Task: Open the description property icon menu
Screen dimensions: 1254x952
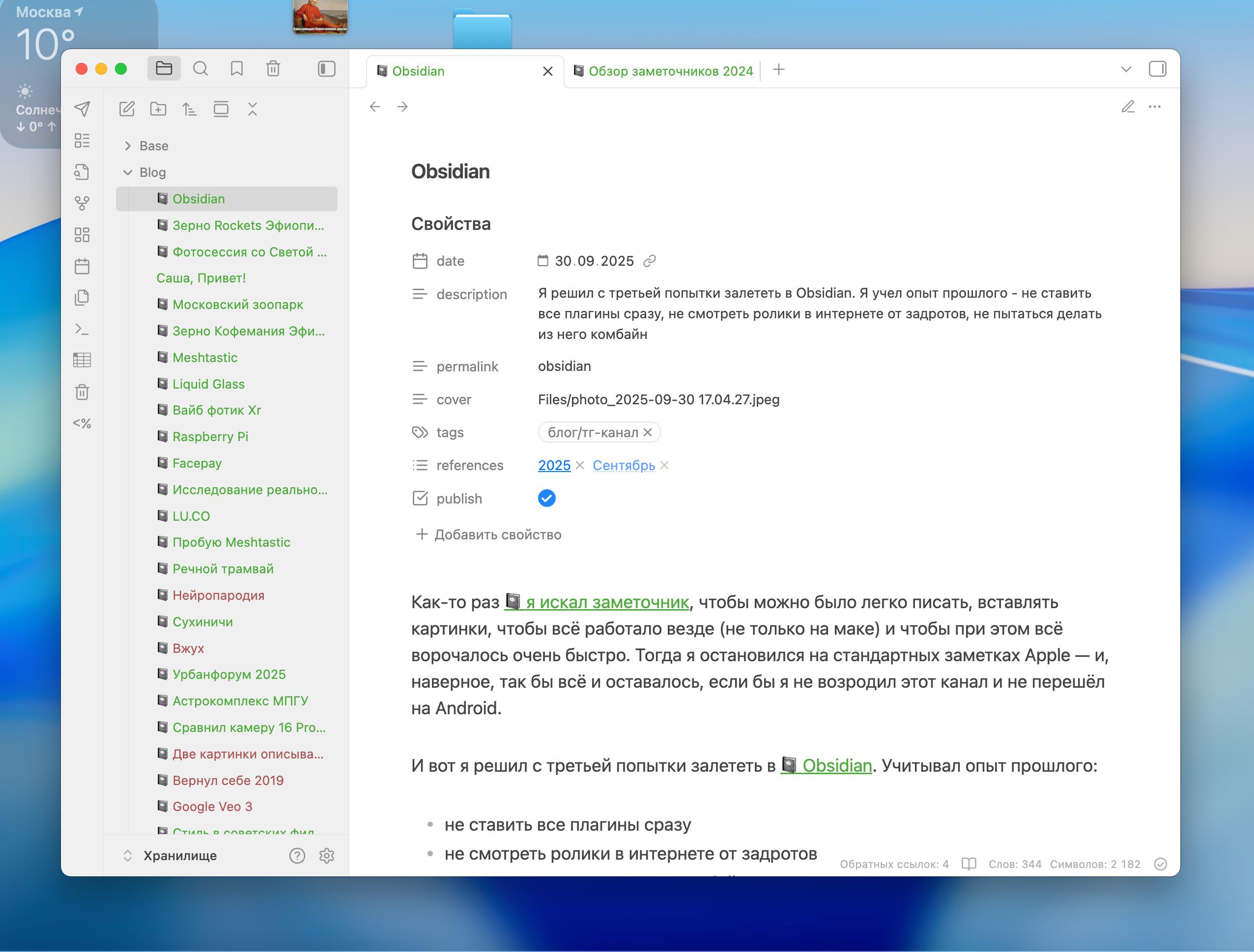Action: pyautogui.click(x=420, y=294)
